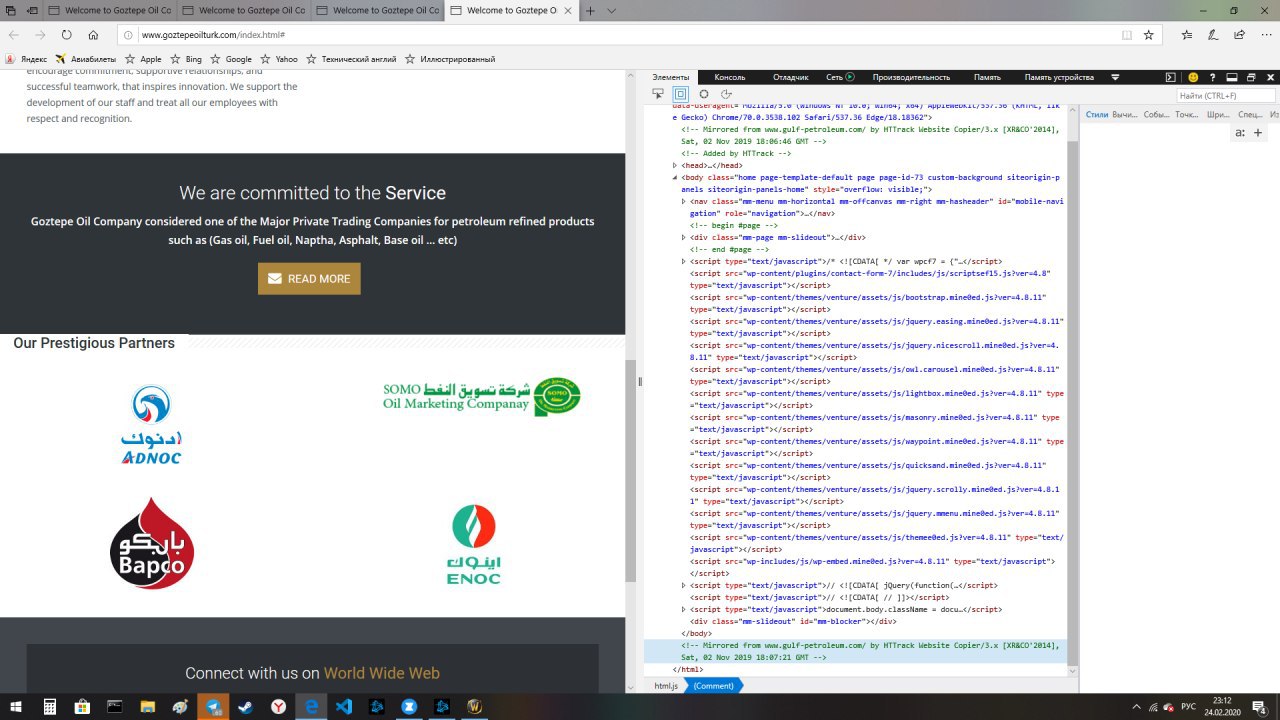Viewport: 1280px width, 720px height.
Task: Switch to the Консоль tab
Action: [x=730, y=77]
